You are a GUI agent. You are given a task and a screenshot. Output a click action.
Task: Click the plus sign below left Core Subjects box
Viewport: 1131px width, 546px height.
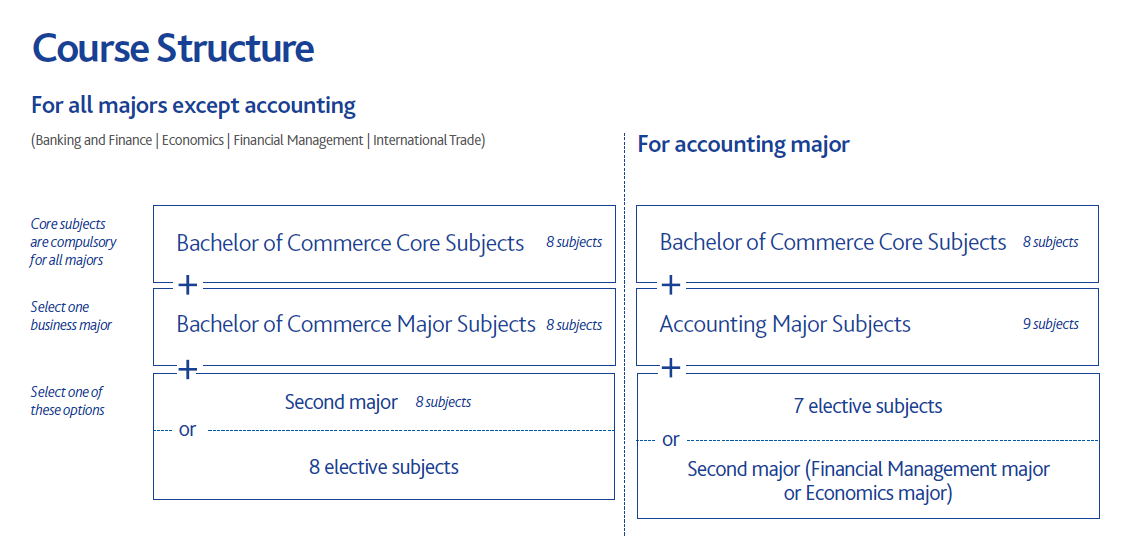tap(188, 285)
